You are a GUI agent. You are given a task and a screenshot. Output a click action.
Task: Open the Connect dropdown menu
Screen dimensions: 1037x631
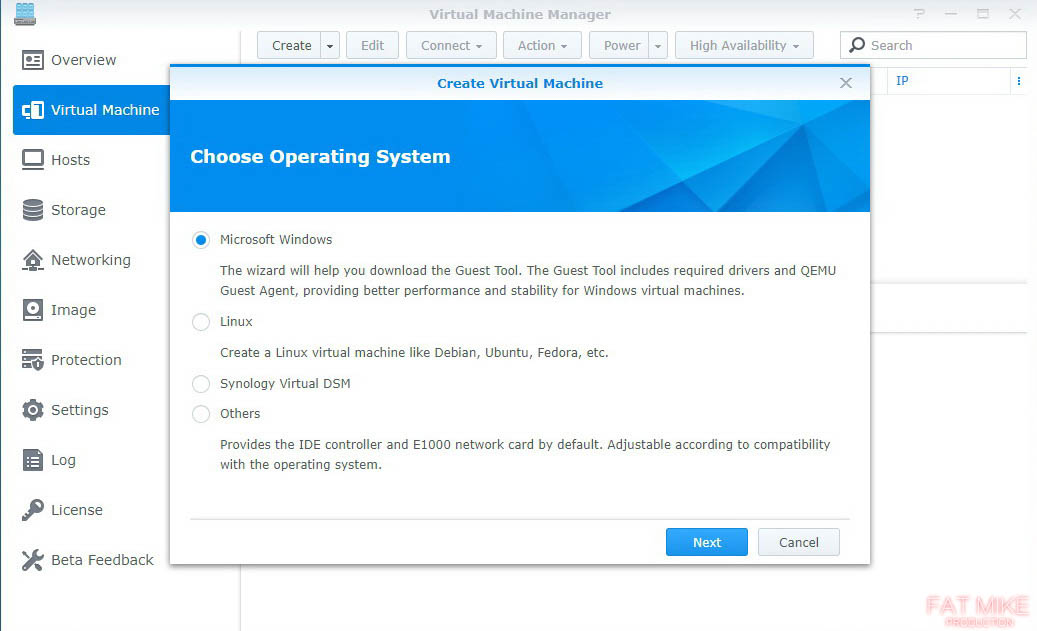coord(451,46)
